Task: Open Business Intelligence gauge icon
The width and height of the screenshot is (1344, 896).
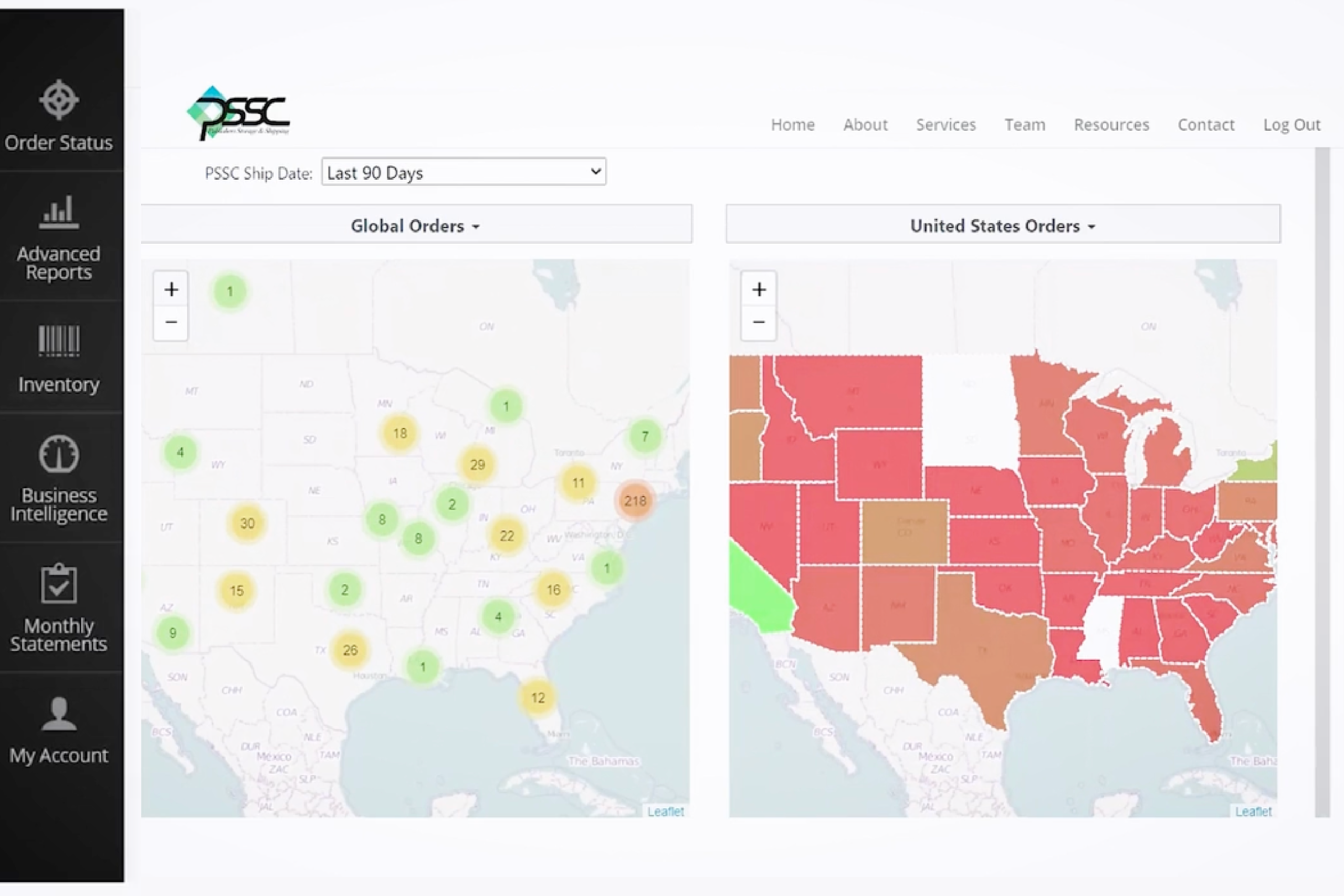Action: coord(59,454)
